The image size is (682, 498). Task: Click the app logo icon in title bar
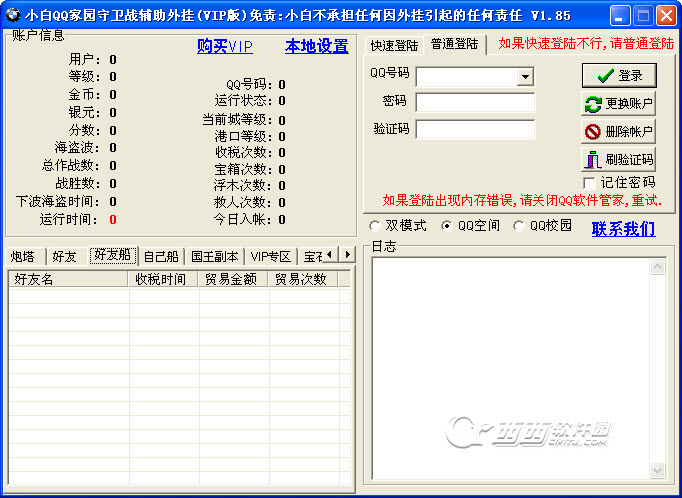pos(13,15)
